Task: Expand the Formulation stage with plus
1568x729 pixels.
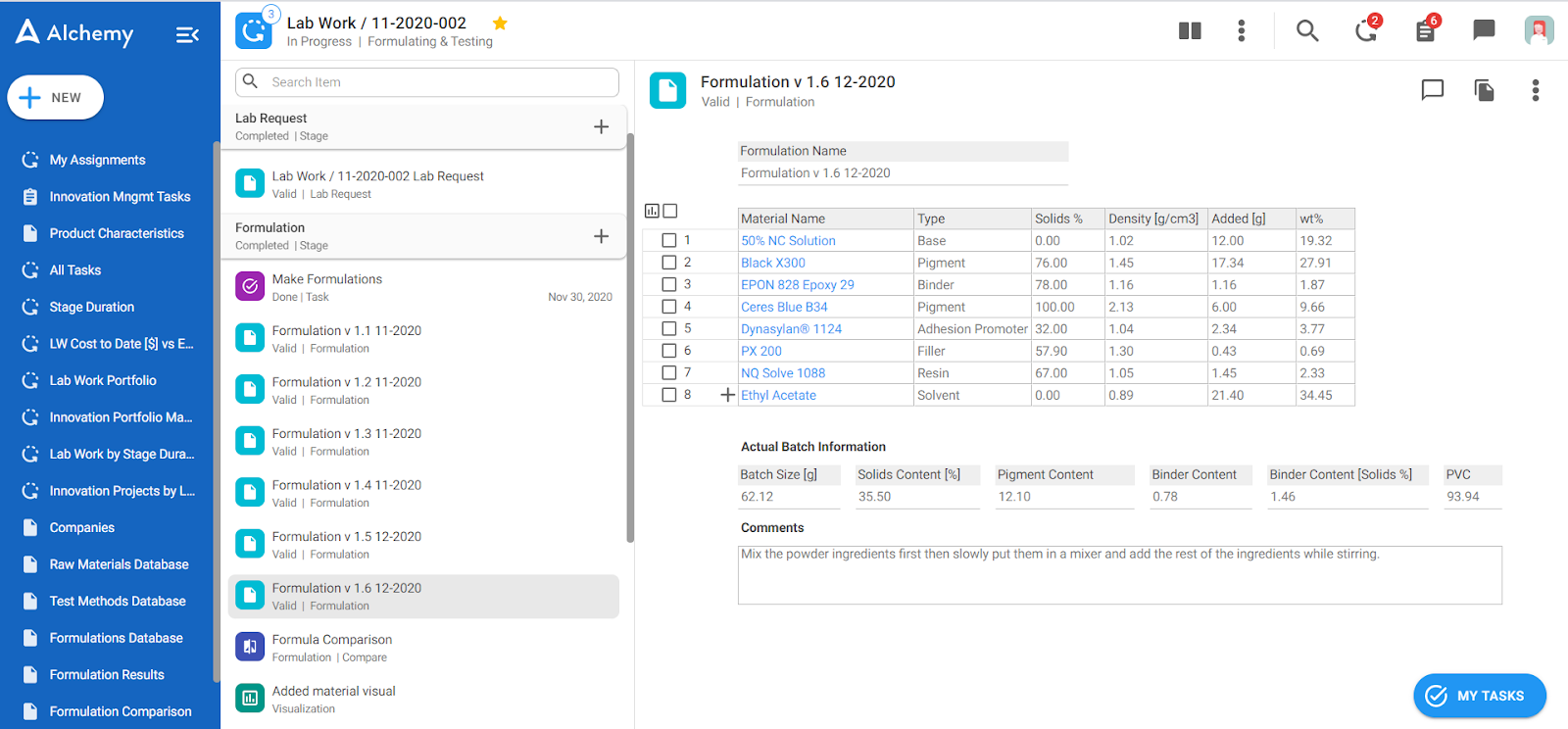Action: [602, 236]
